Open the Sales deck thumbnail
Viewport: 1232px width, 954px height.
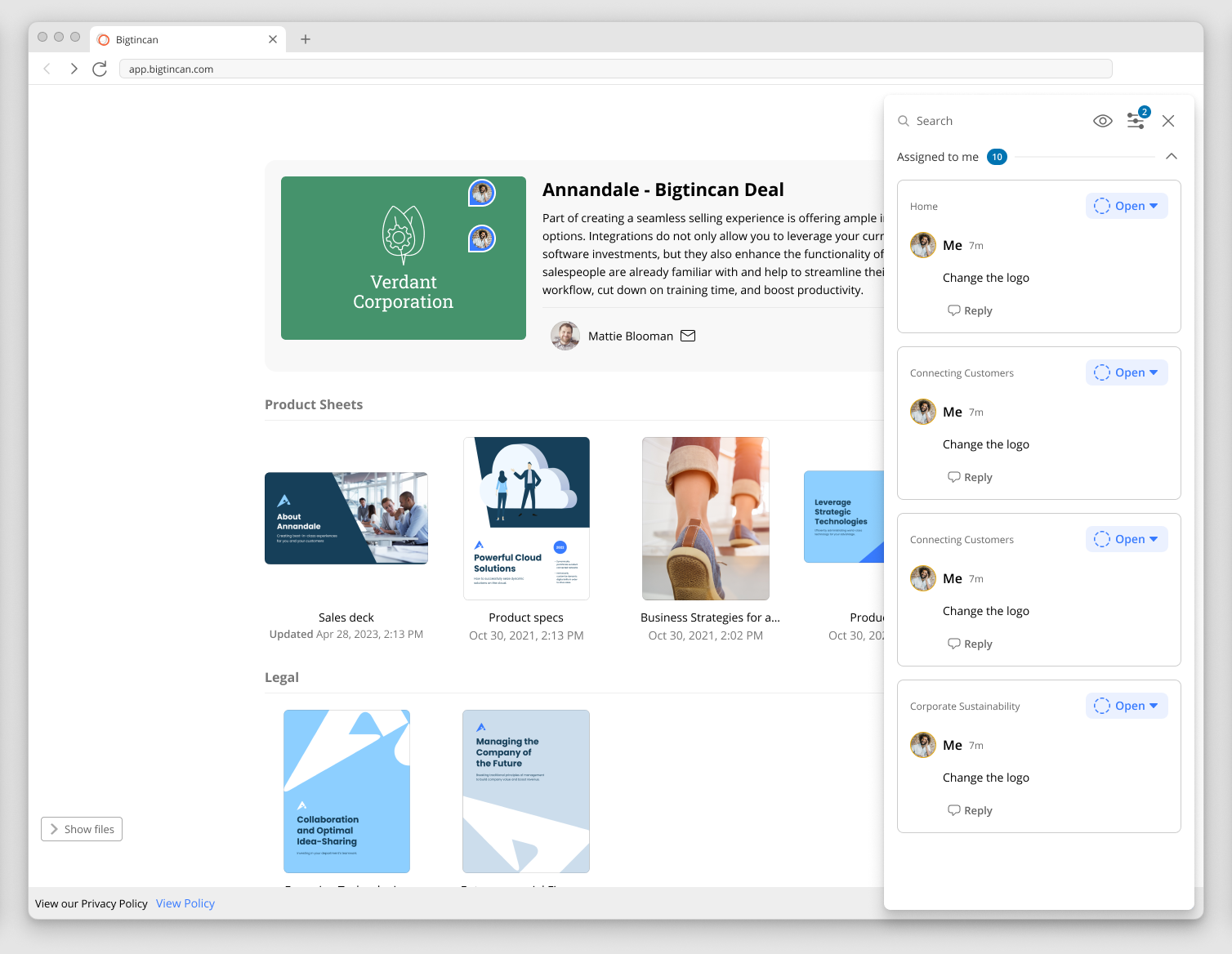[x=346, y=518]
